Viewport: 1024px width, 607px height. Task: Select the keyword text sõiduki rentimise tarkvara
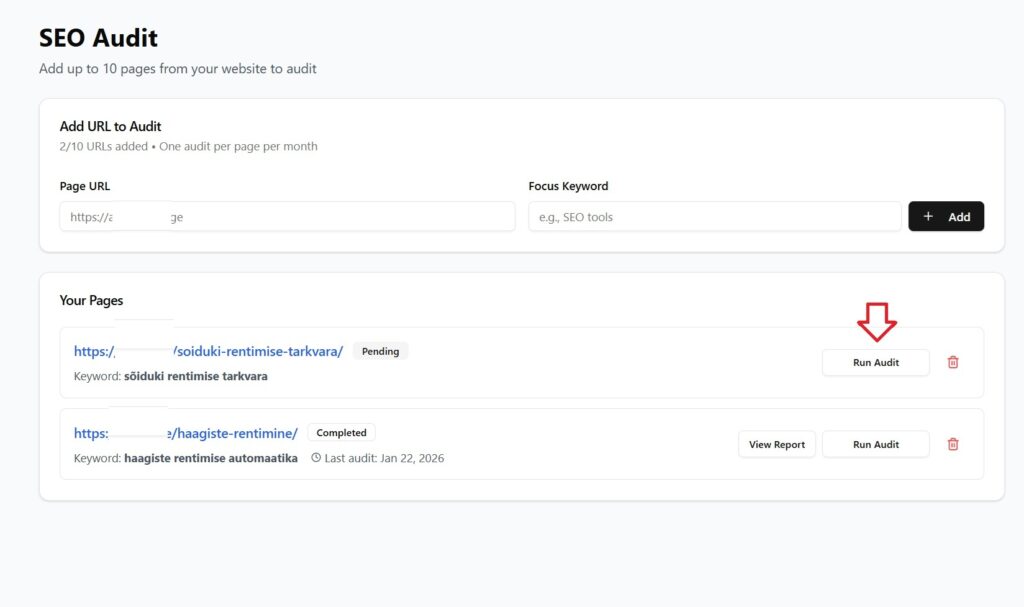pos(195,376)
